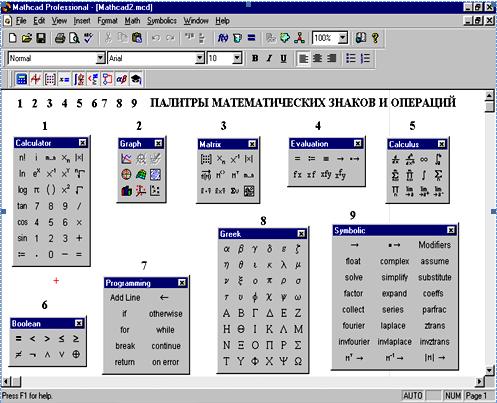The height and width of the screenshot is (403, 497).
Task: Close the Symbolic palette window
Action: pyautogui.click(x=451, y=230)
